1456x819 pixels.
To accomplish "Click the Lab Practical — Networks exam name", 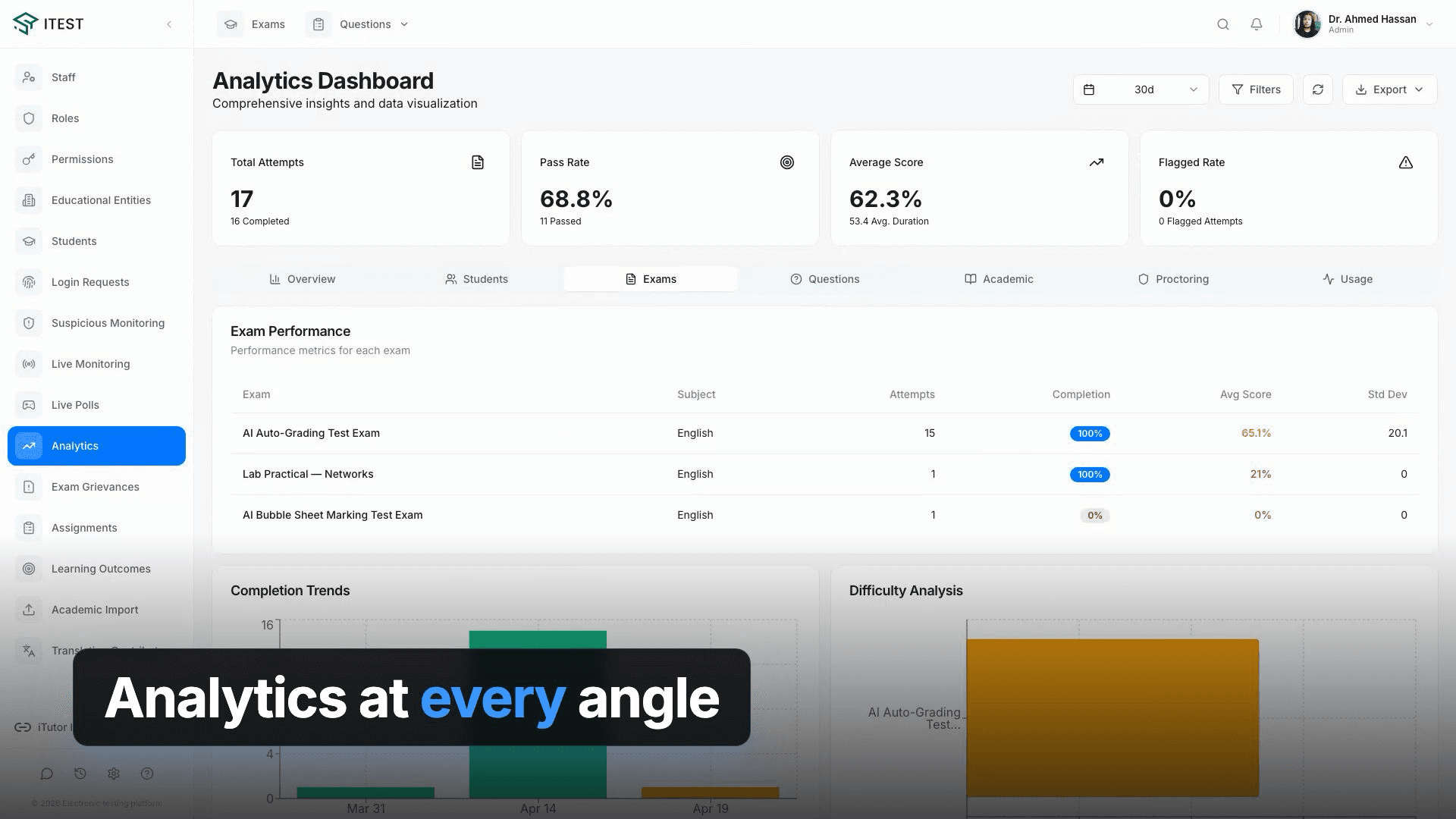I will point(308,474).
